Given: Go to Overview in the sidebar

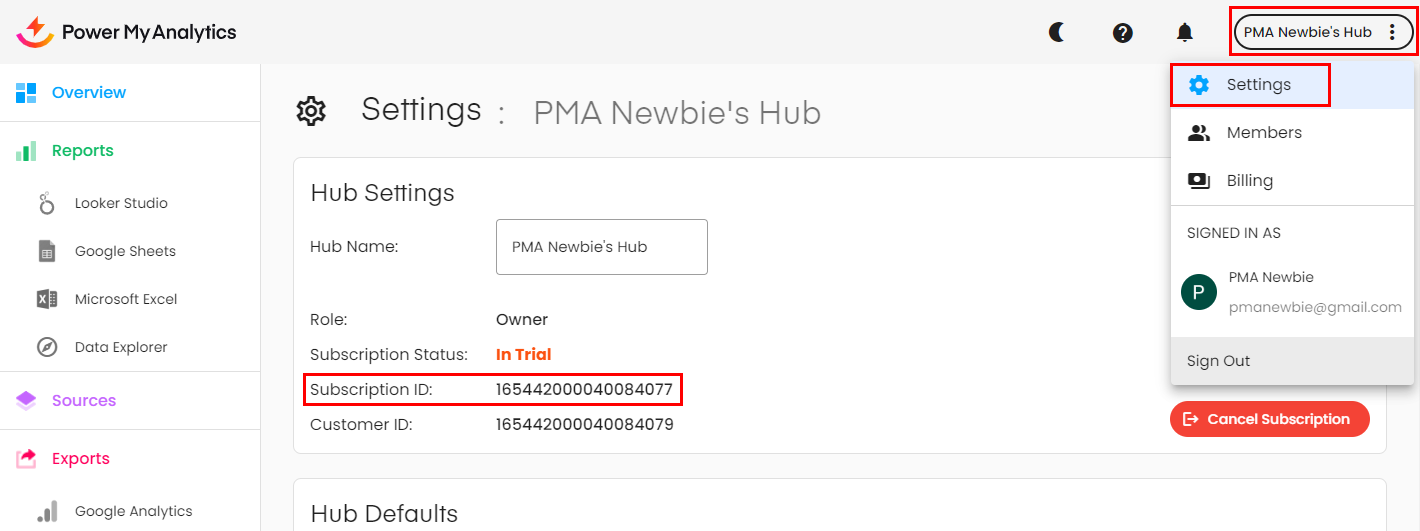Looking at the screenshot, I should pyautogui.click(x=88, y=93).
